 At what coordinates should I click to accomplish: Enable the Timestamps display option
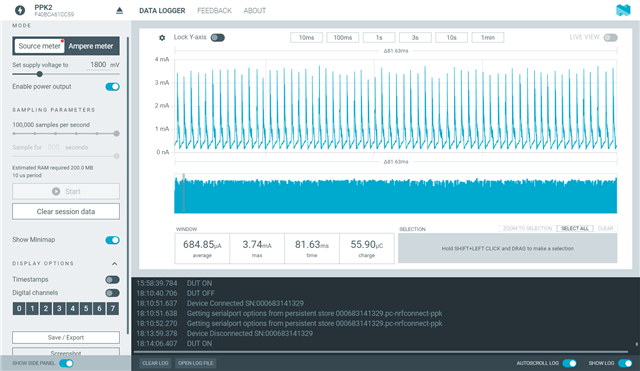[112, 280]
